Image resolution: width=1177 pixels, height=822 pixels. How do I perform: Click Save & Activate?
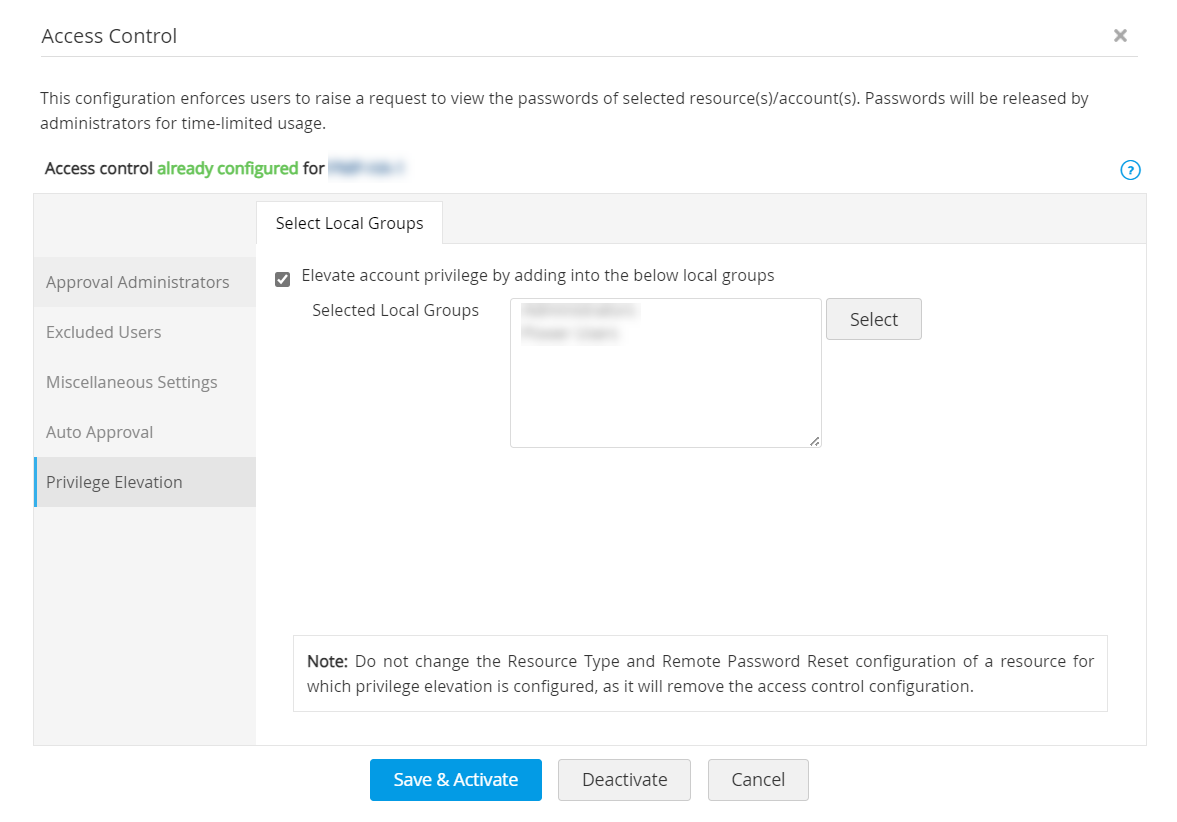click(456, 780)
